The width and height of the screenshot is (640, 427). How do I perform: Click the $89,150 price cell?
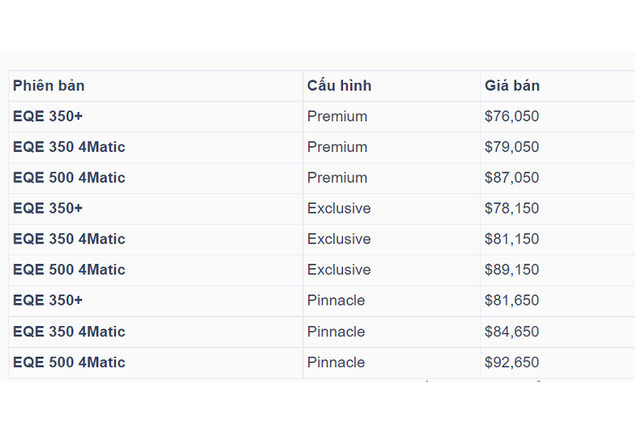coord(511,270)
